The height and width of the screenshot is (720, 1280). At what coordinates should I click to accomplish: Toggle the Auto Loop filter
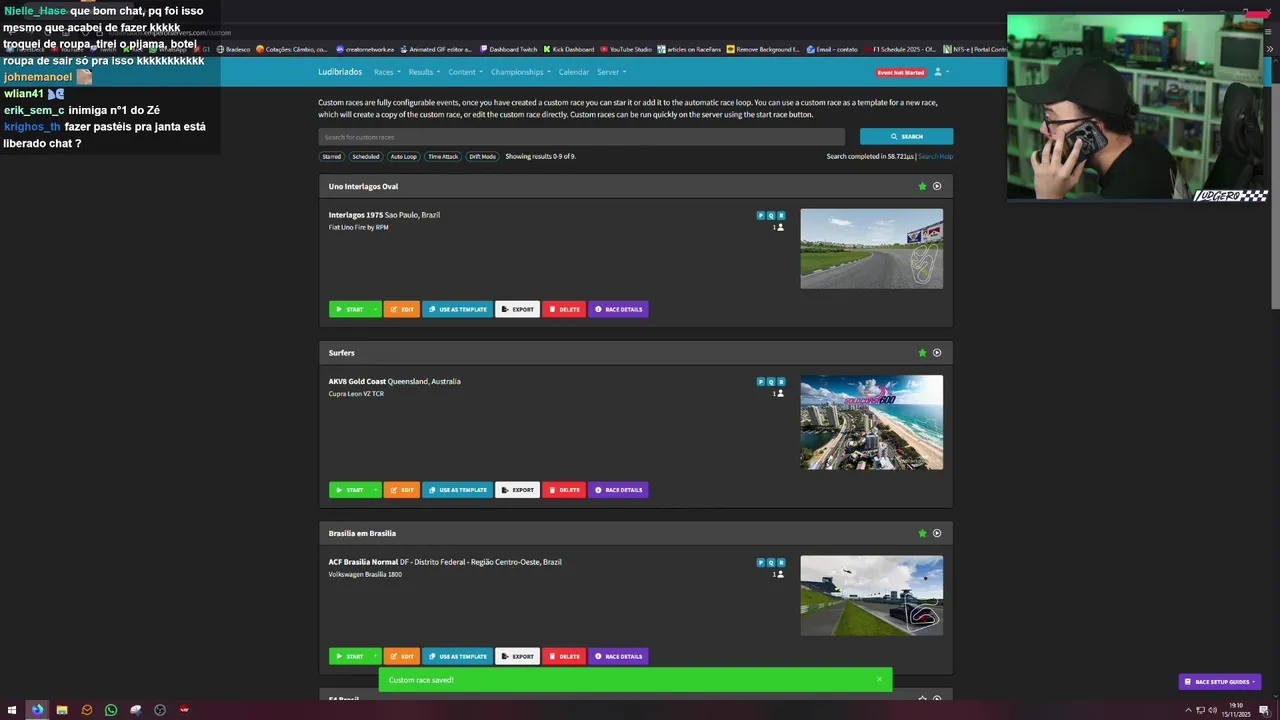click(404, 157)
